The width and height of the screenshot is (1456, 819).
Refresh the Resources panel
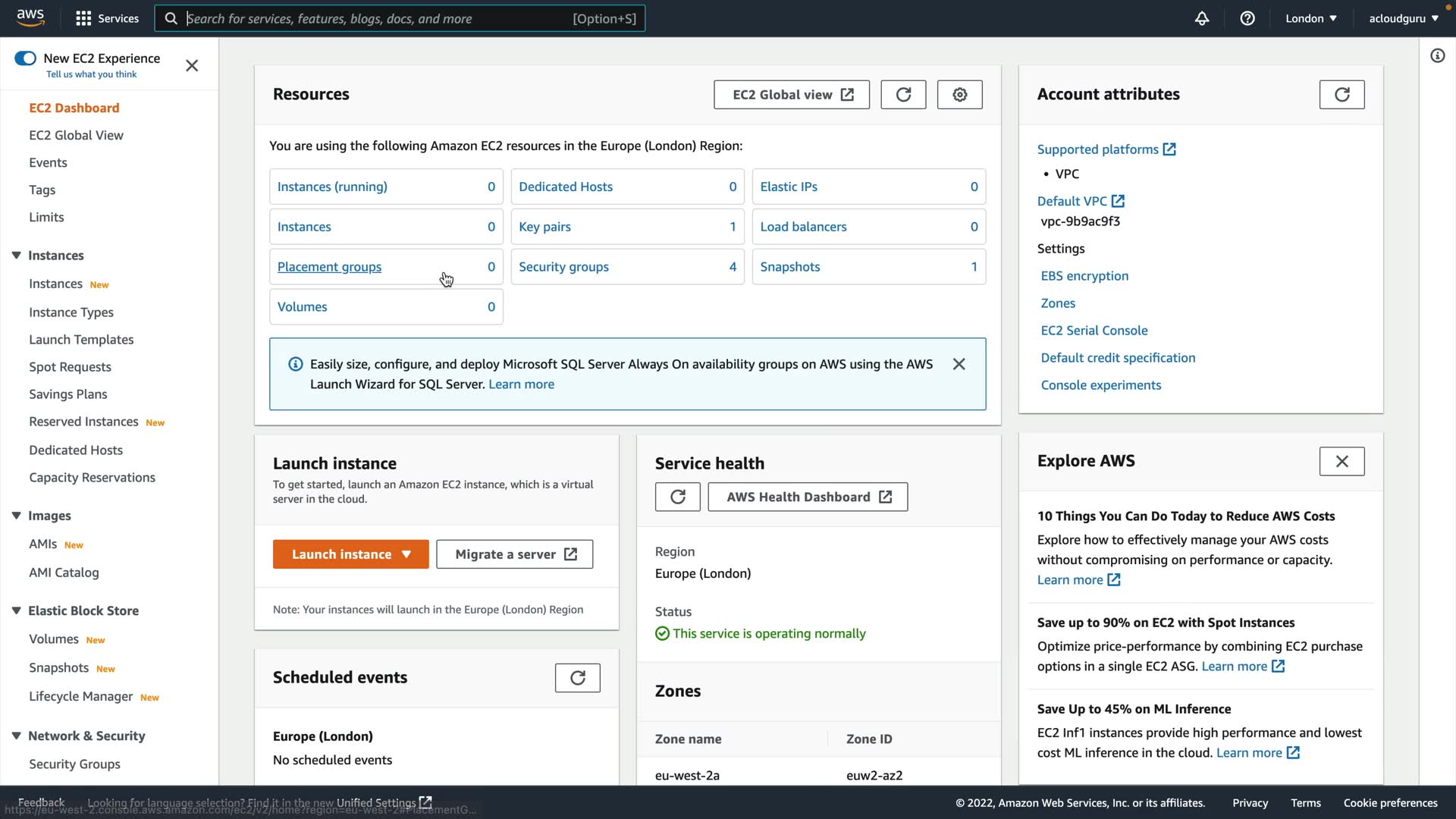pos(903,95)
